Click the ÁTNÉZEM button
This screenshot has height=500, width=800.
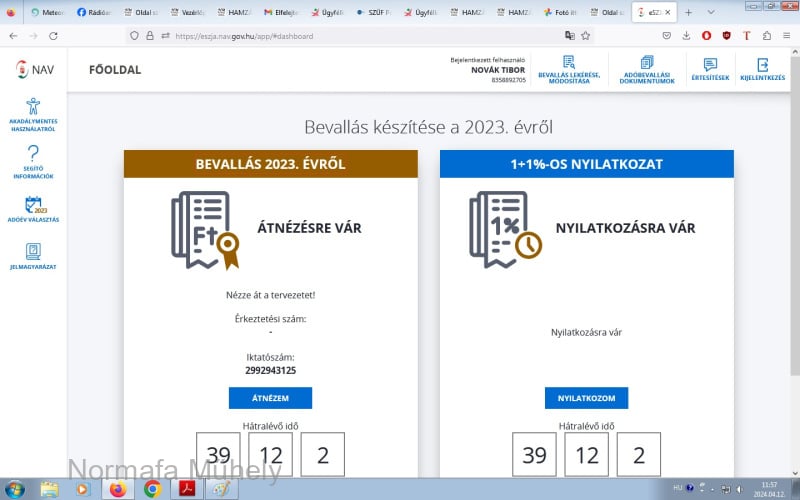pyautogui.click(x=270, y=398)
